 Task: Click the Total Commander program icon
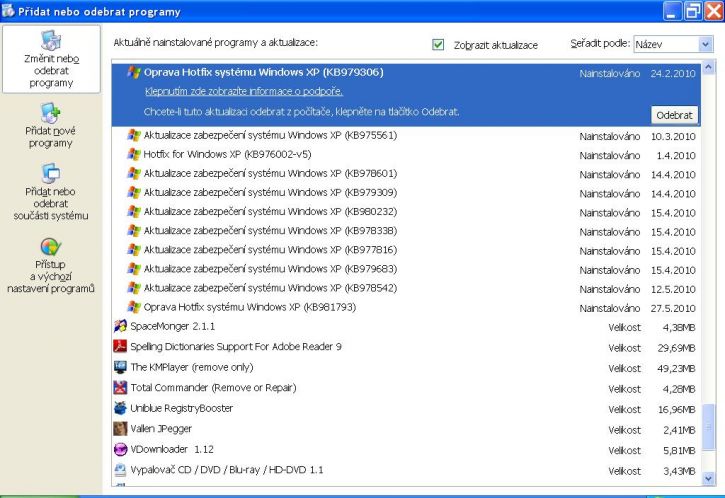pos(120,387)
